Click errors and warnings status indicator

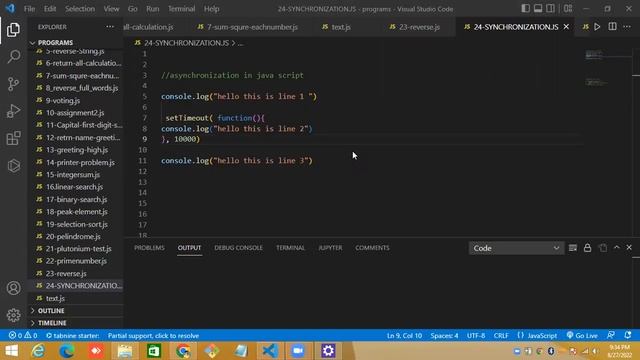click(23, 336)
